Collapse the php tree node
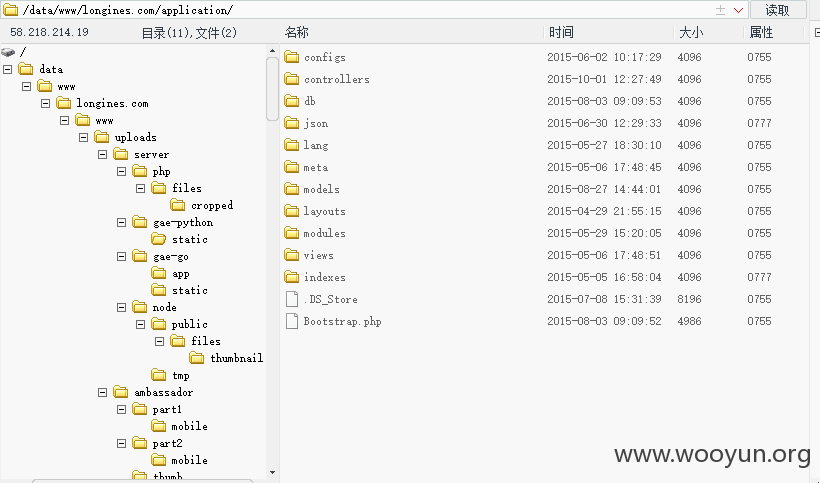 tap(122, 171)
